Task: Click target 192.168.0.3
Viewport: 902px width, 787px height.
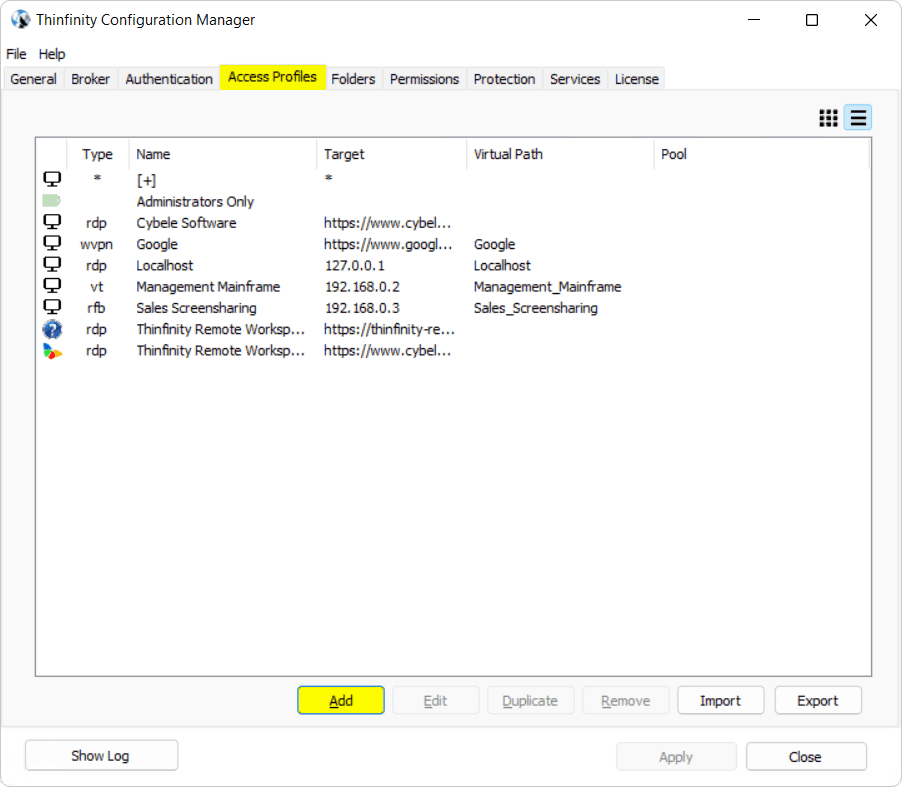Action: [x=362, y=308]
